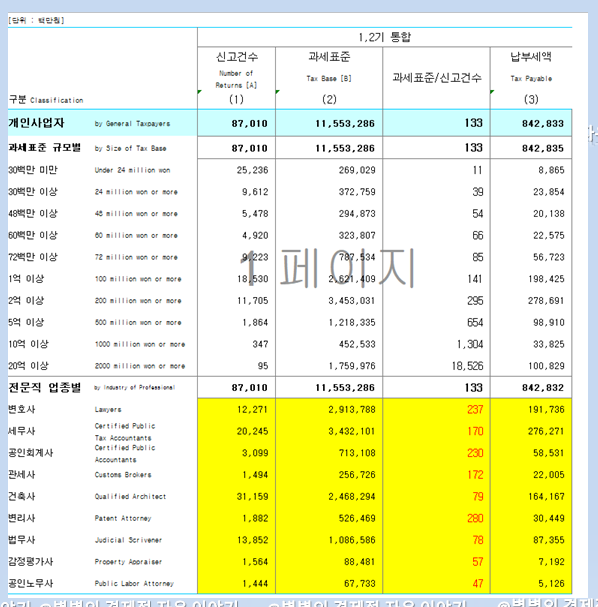Viewport: 598px width, 607px height.
Task: Click the 신고건수 column header
Action: [237, 57]
